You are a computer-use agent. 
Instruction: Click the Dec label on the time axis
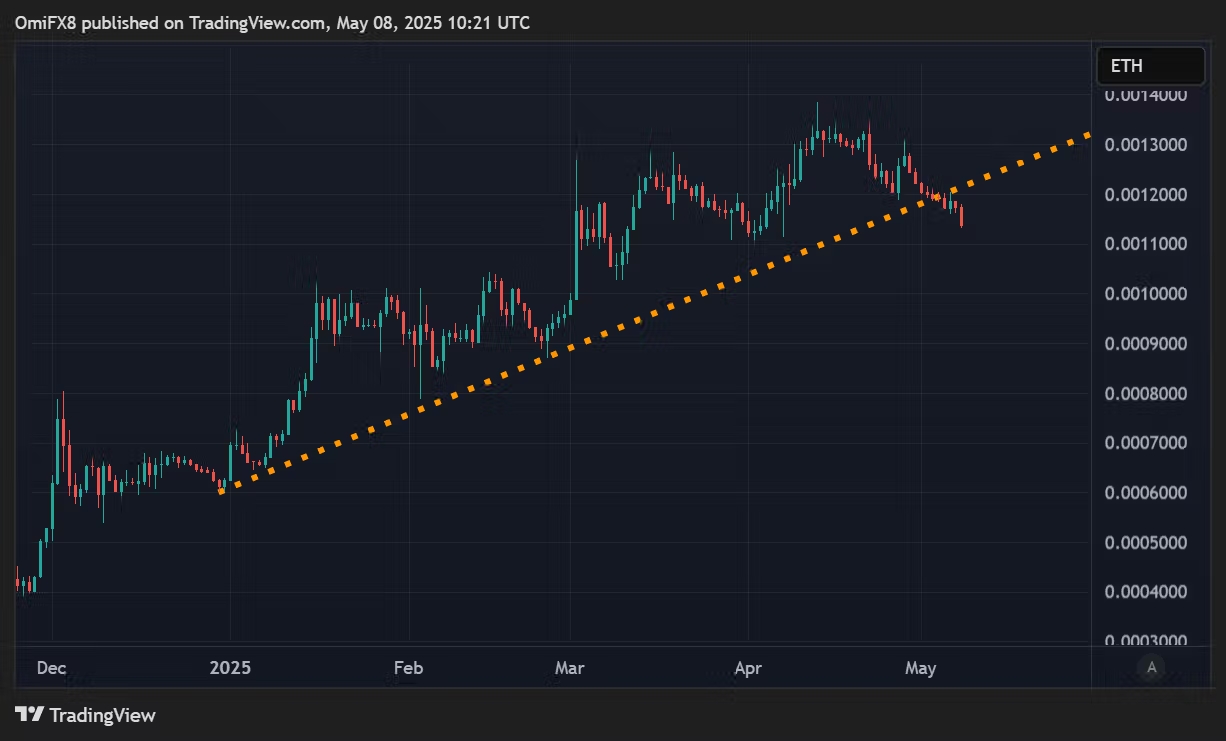pyautogui.click(x=51, y=667)
